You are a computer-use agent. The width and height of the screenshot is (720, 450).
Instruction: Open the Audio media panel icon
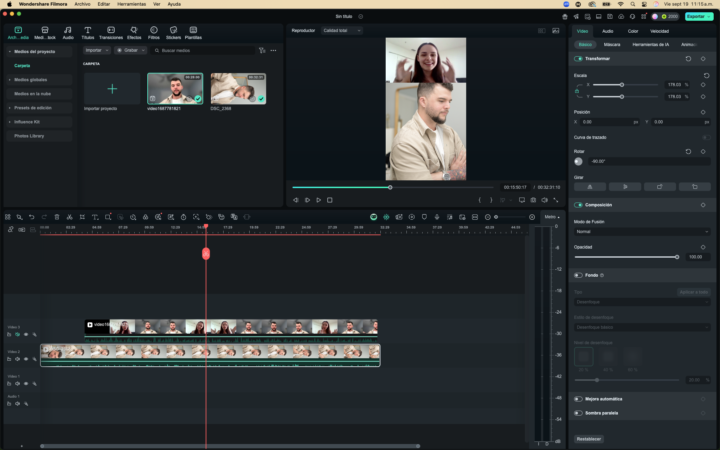coord(68,33)
